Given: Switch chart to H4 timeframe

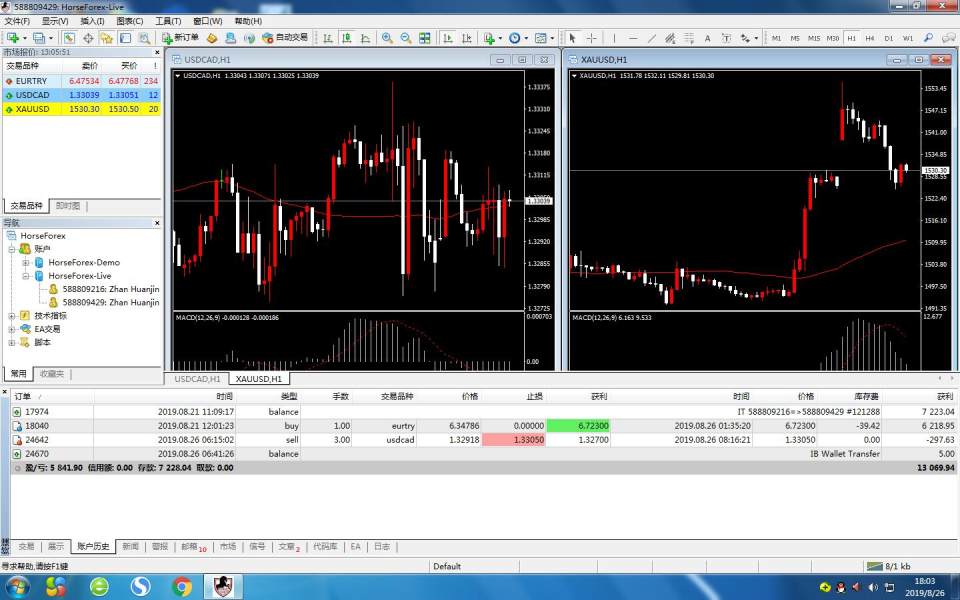Looking at the screenshot, I should pos(871,38).
